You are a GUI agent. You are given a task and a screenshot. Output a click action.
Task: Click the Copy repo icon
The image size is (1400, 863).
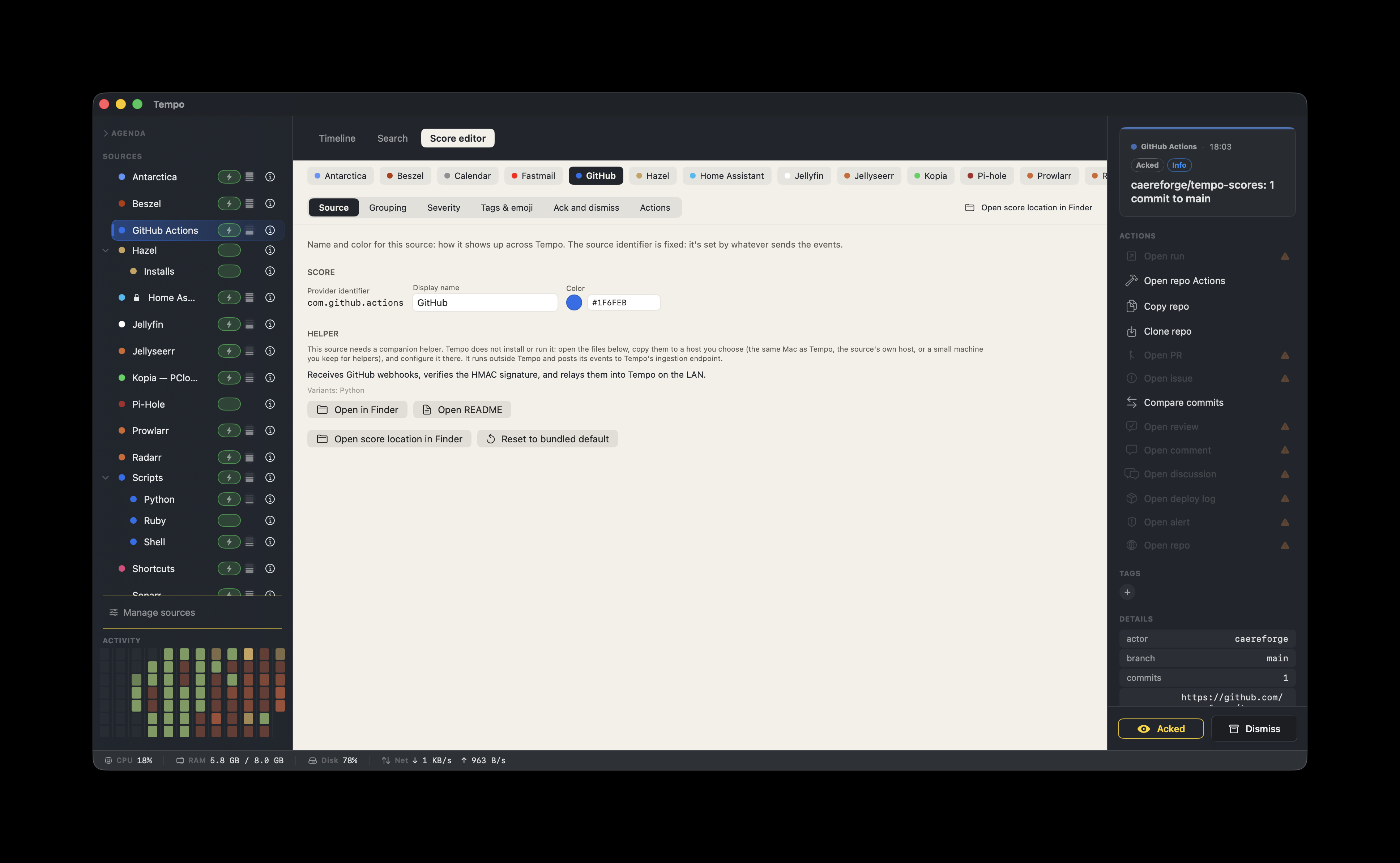pyautogui.click(x=1131, y=306)
